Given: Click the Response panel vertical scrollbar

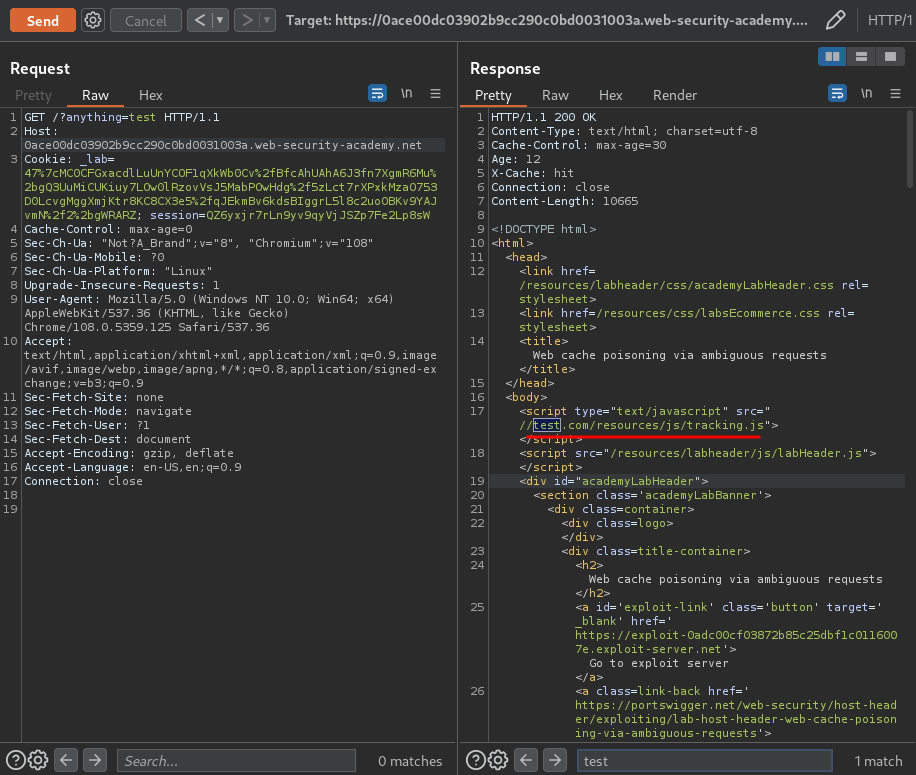Looking at the screenshot, I should coord(910,150).
